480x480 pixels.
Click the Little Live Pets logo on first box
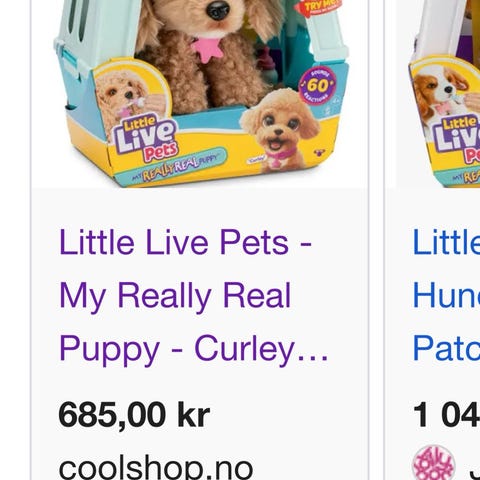pyautogui.click(x=146, y=138)
